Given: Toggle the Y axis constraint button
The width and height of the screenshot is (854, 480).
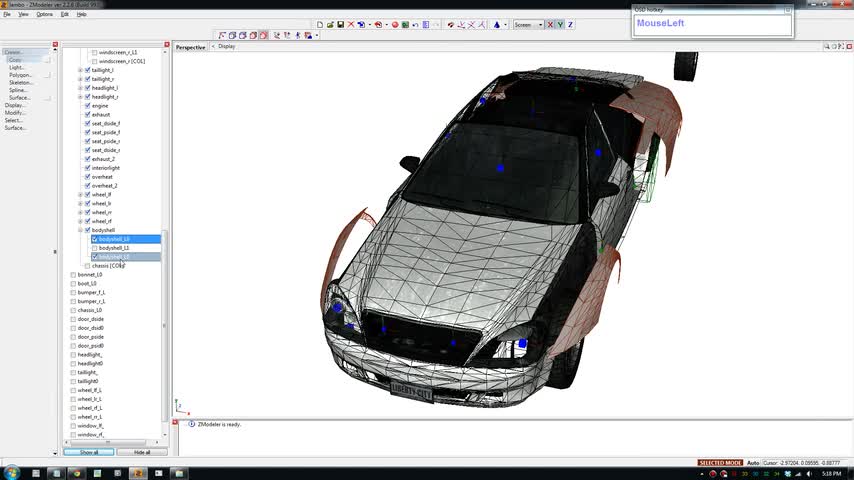Looking at the screenshot, I should pyautogui.click(x=560, y=25).
